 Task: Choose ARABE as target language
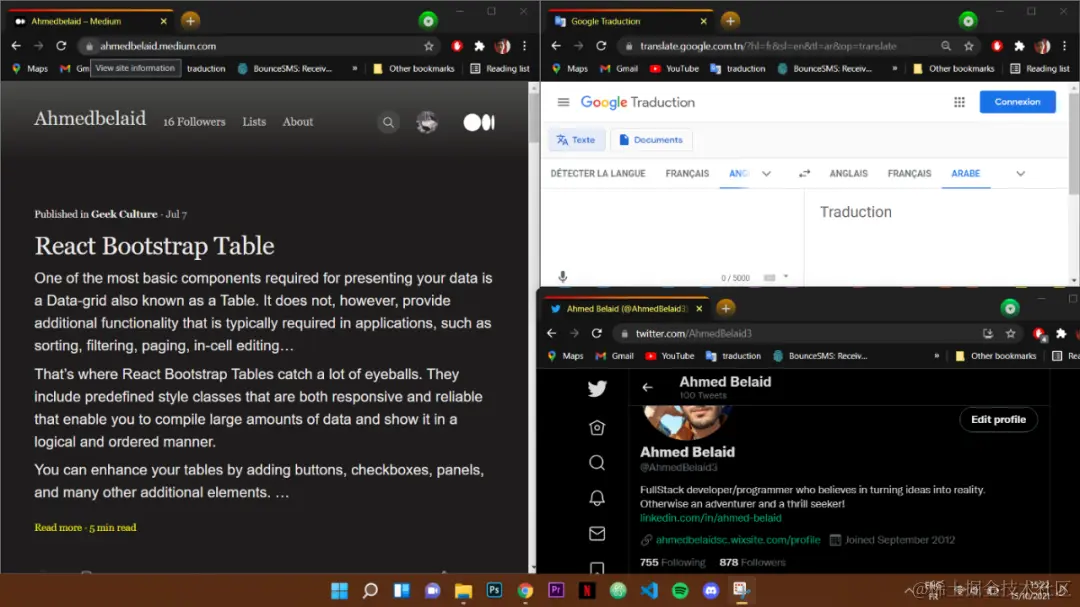(x=966, y=174)
